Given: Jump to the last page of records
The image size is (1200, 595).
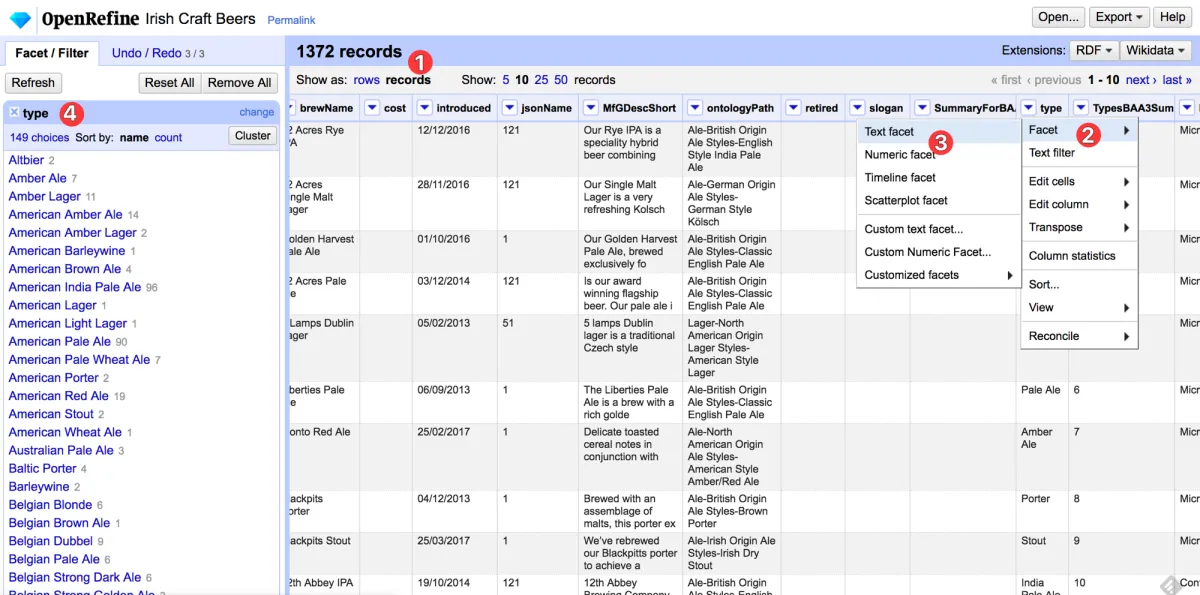Looking at the screenshot, I should point(1176,80).
